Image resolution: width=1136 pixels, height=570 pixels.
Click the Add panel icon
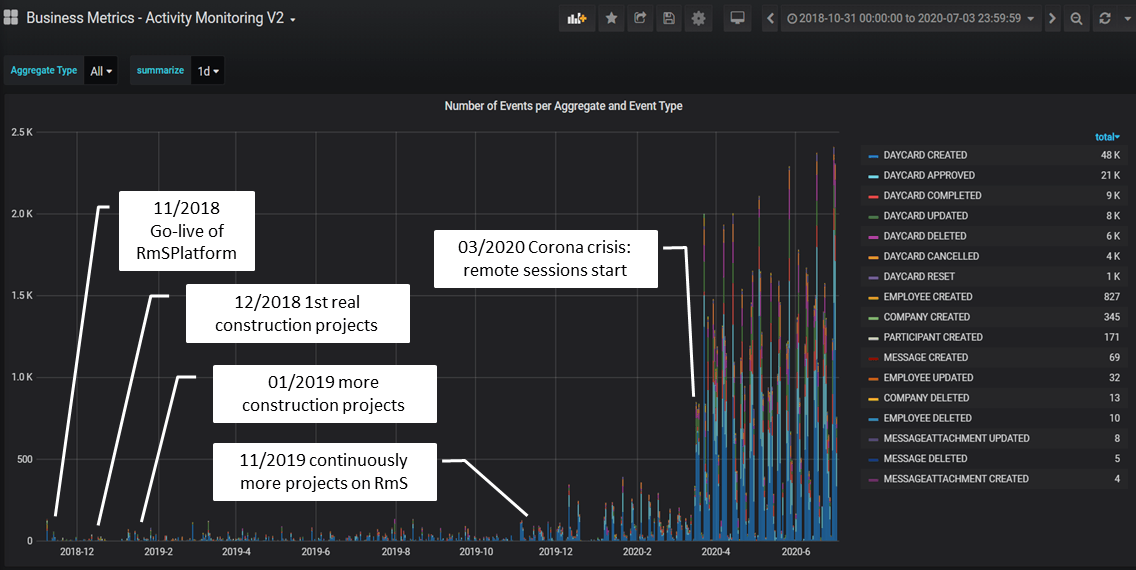tap(577, 19)
